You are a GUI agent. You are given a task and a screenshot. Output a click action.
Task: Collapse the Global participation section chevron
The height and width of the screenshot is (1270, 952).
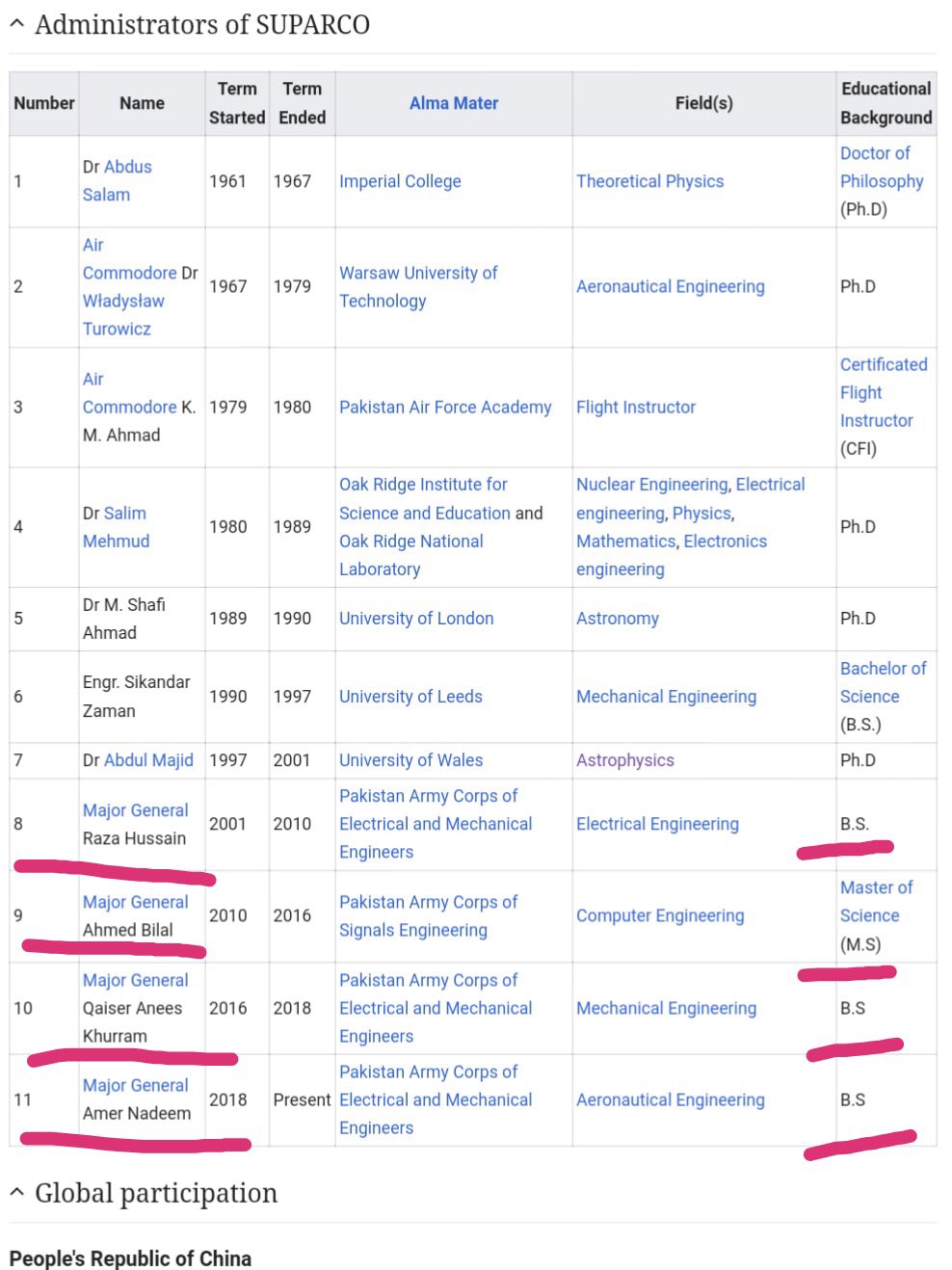(x=16, y=1193)
